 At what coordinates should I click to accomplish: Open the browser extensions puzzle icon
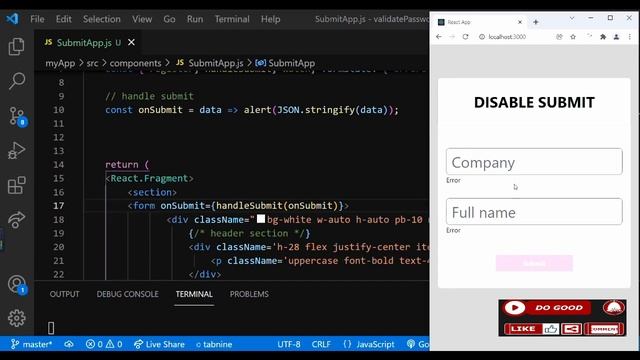pos(603,37)
